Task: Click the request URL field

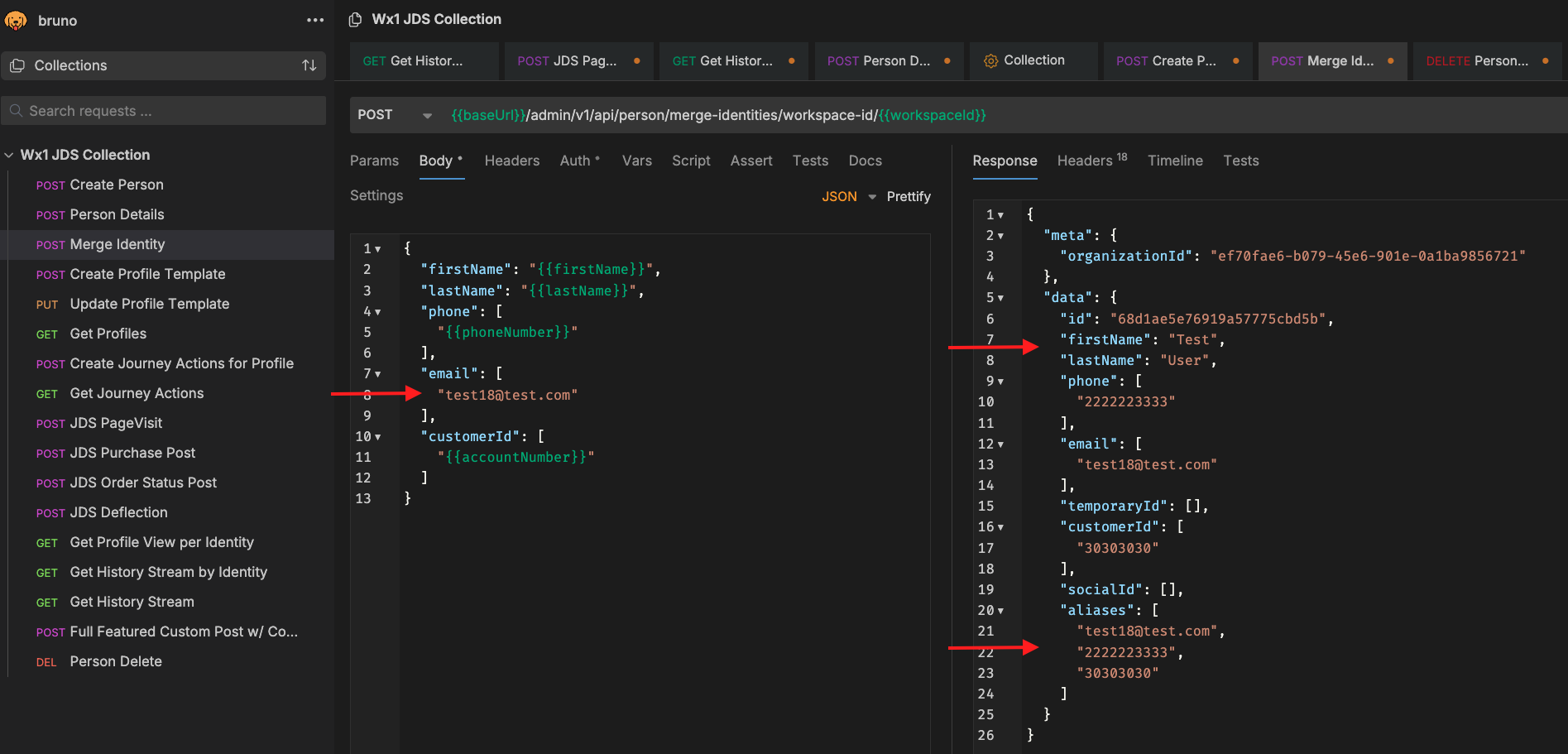Action: [1005, 115]
